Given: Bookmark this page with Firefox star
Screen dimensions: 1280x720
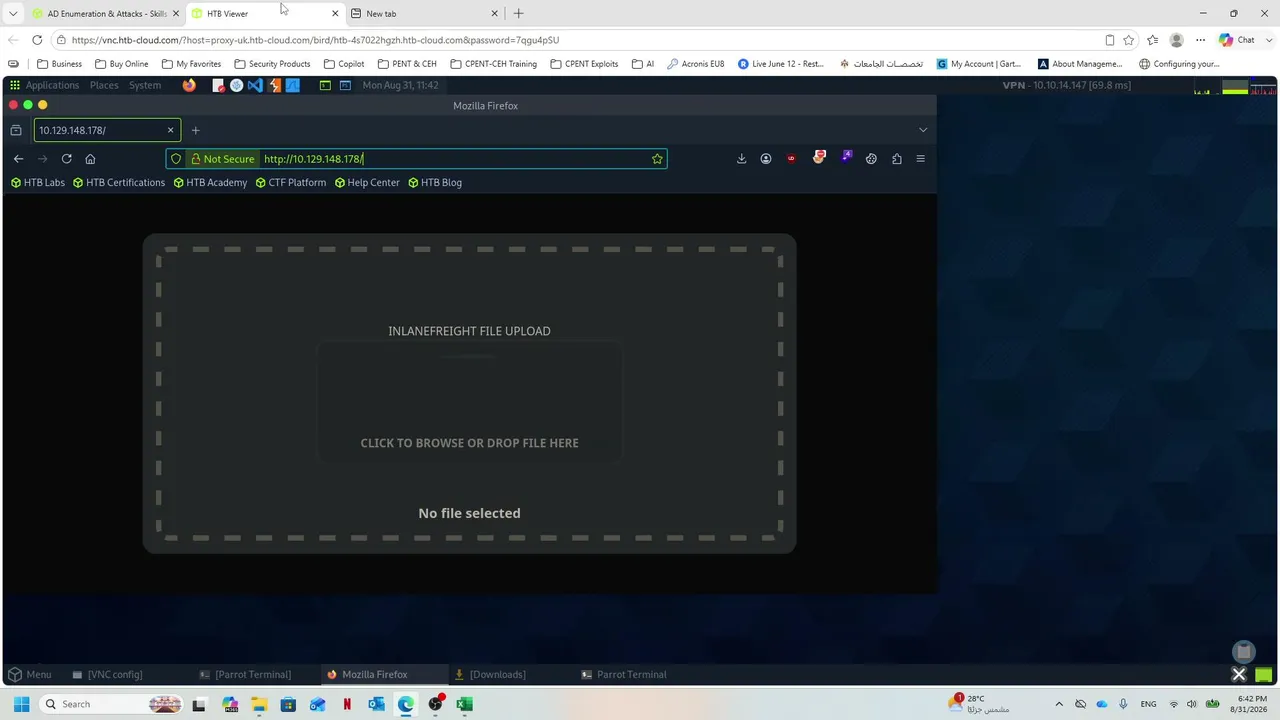Looking at the screenshot, I should [657, 159].
